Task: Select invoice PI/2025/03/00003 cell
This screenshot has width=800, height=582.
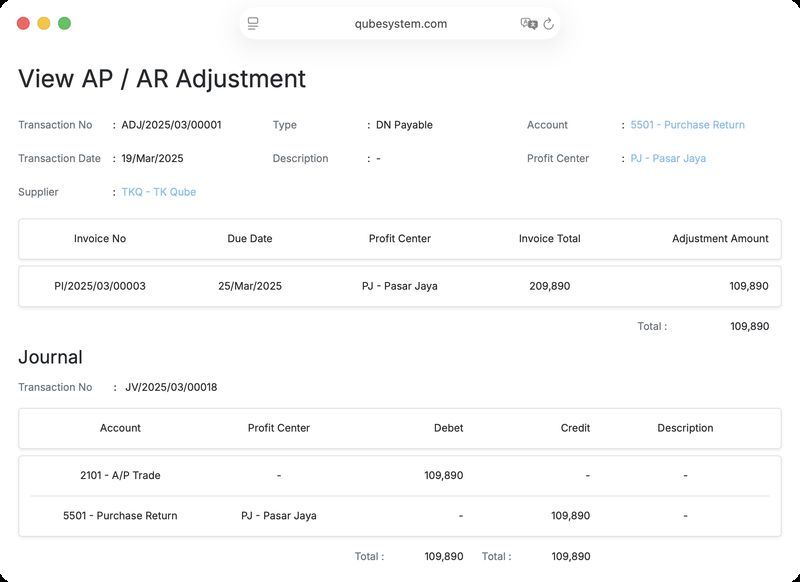Action: (x=100, y=286)
